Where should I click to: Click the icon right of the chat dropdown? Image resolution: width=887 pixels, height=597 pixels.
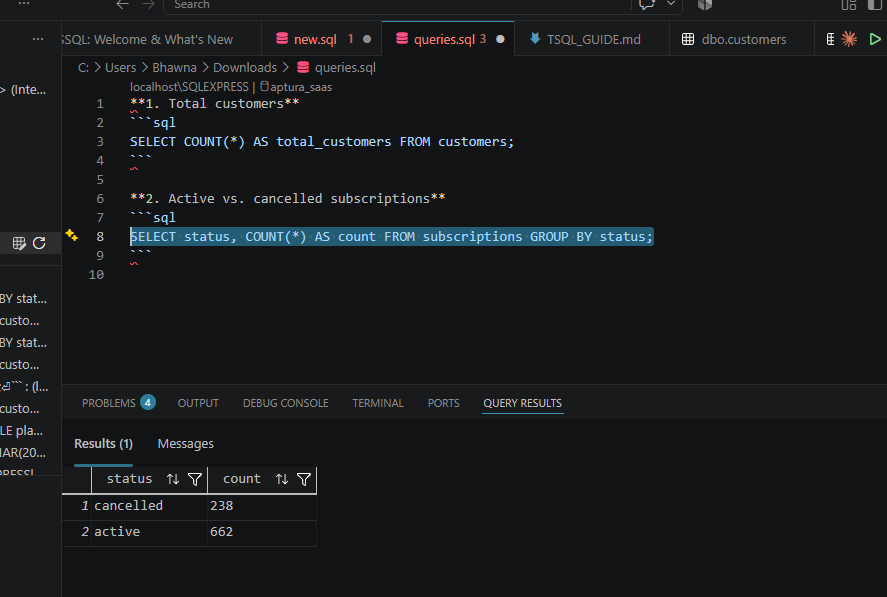pos(705,5)
